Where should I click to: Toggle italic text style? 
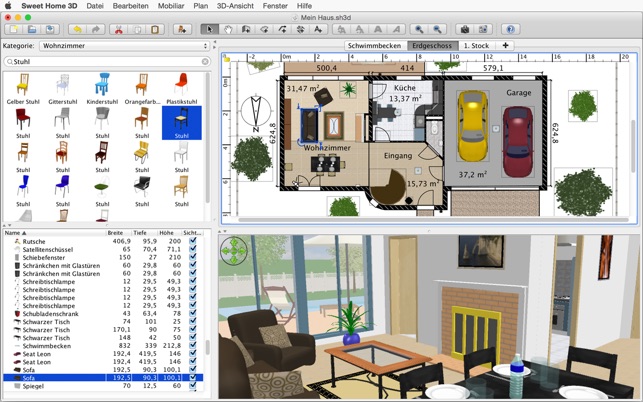396,30
